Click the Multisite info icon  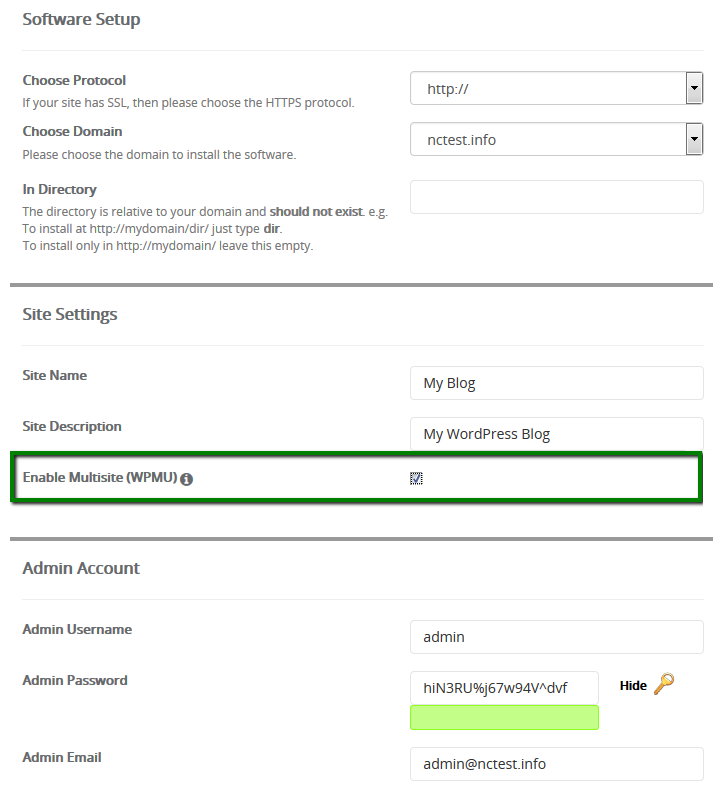[186, 479]
